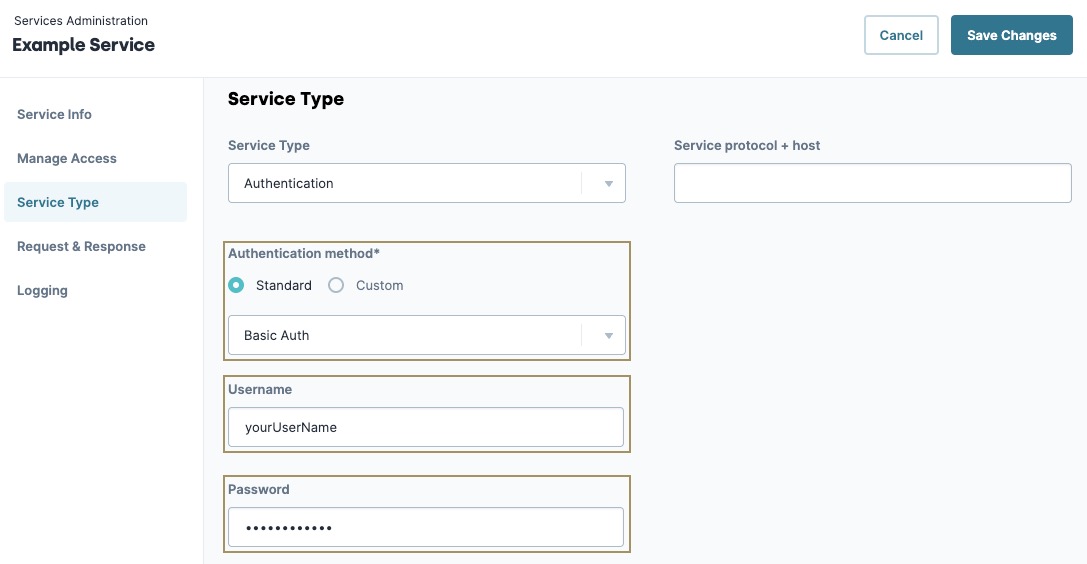The image size is (1087, 564).
Task: Click the Cancel button
Action: pos(901,35)
